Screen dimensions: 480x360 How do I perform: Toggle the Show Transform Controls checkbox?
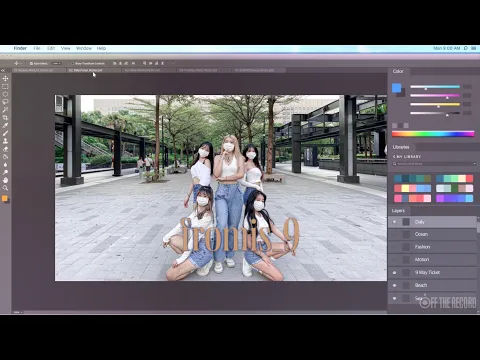(x=72, y=63)
